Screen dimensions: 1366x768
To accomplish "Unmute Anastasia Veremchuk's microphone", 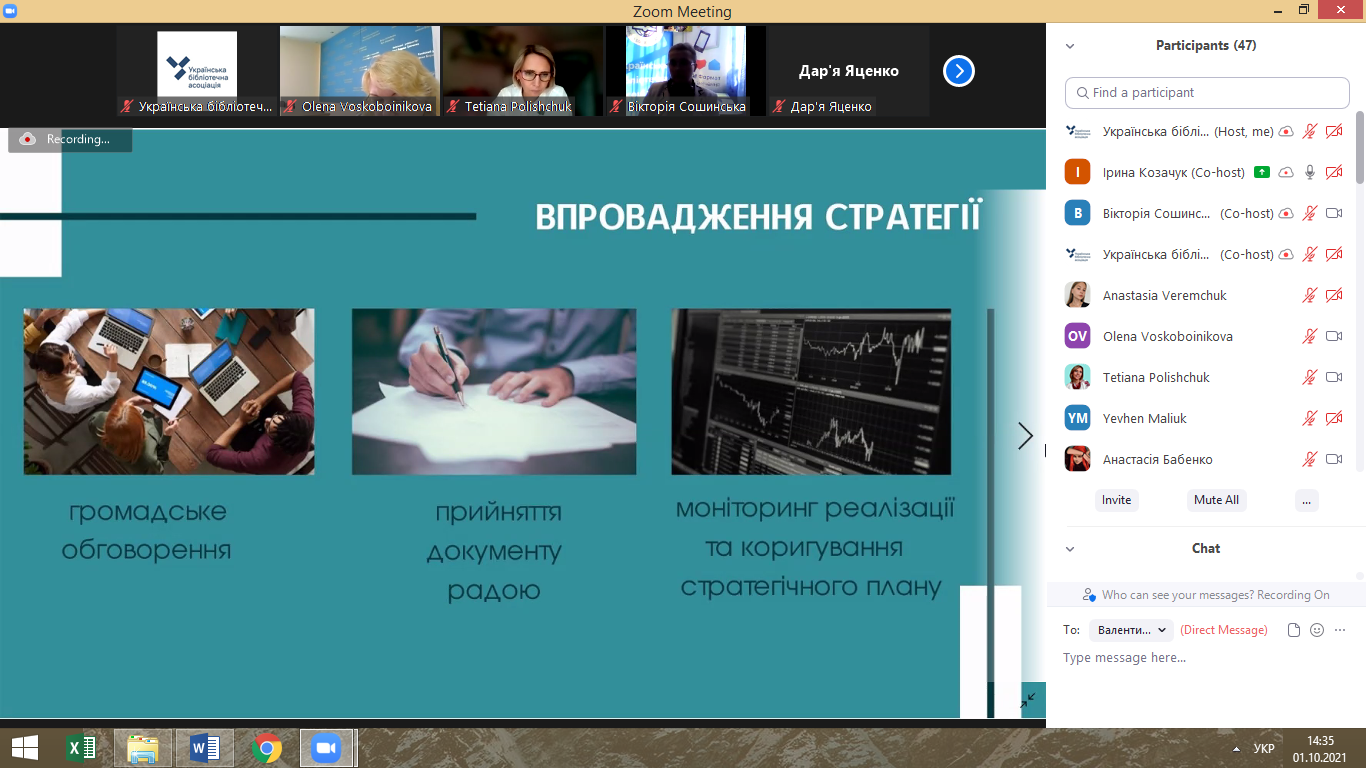I will 1310,295.
